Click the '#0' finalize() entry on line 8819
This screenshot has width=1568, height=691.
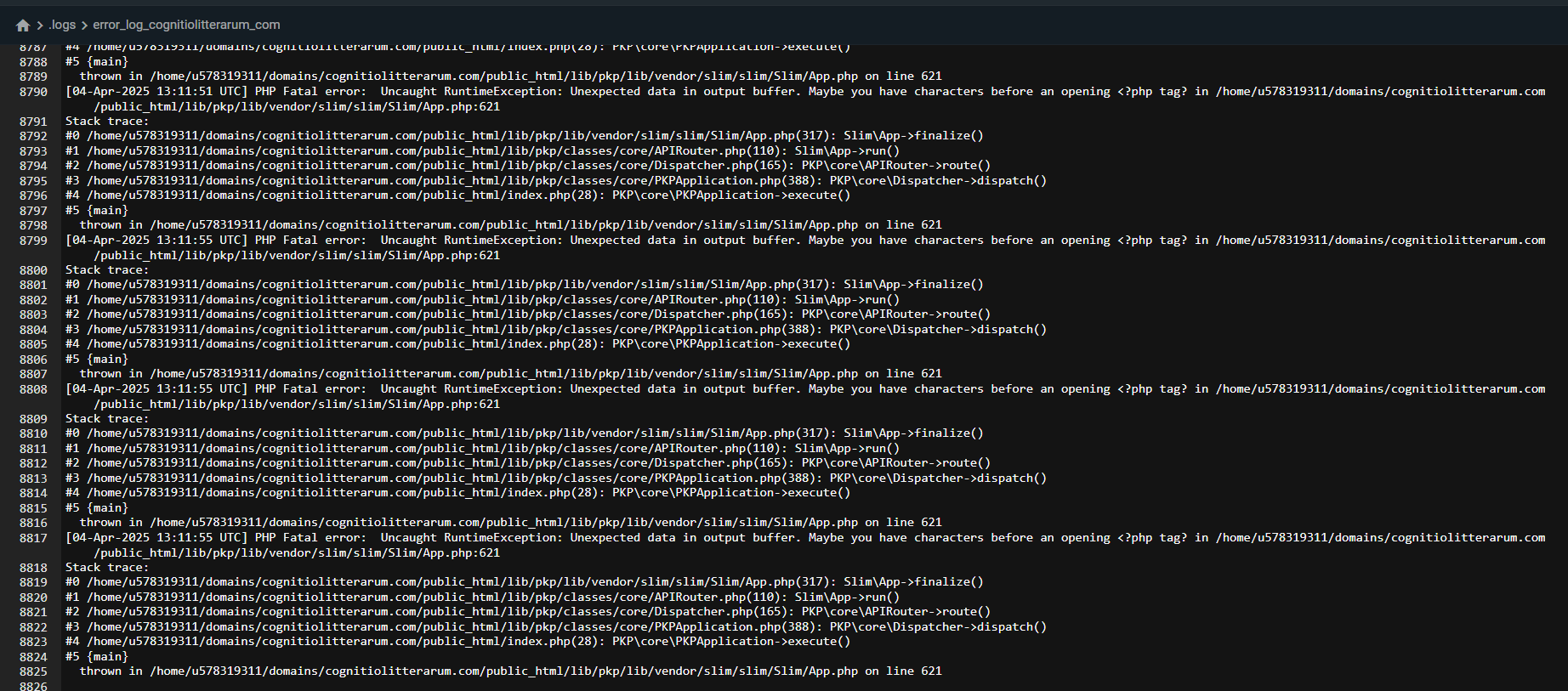click(x=525, y=581)
